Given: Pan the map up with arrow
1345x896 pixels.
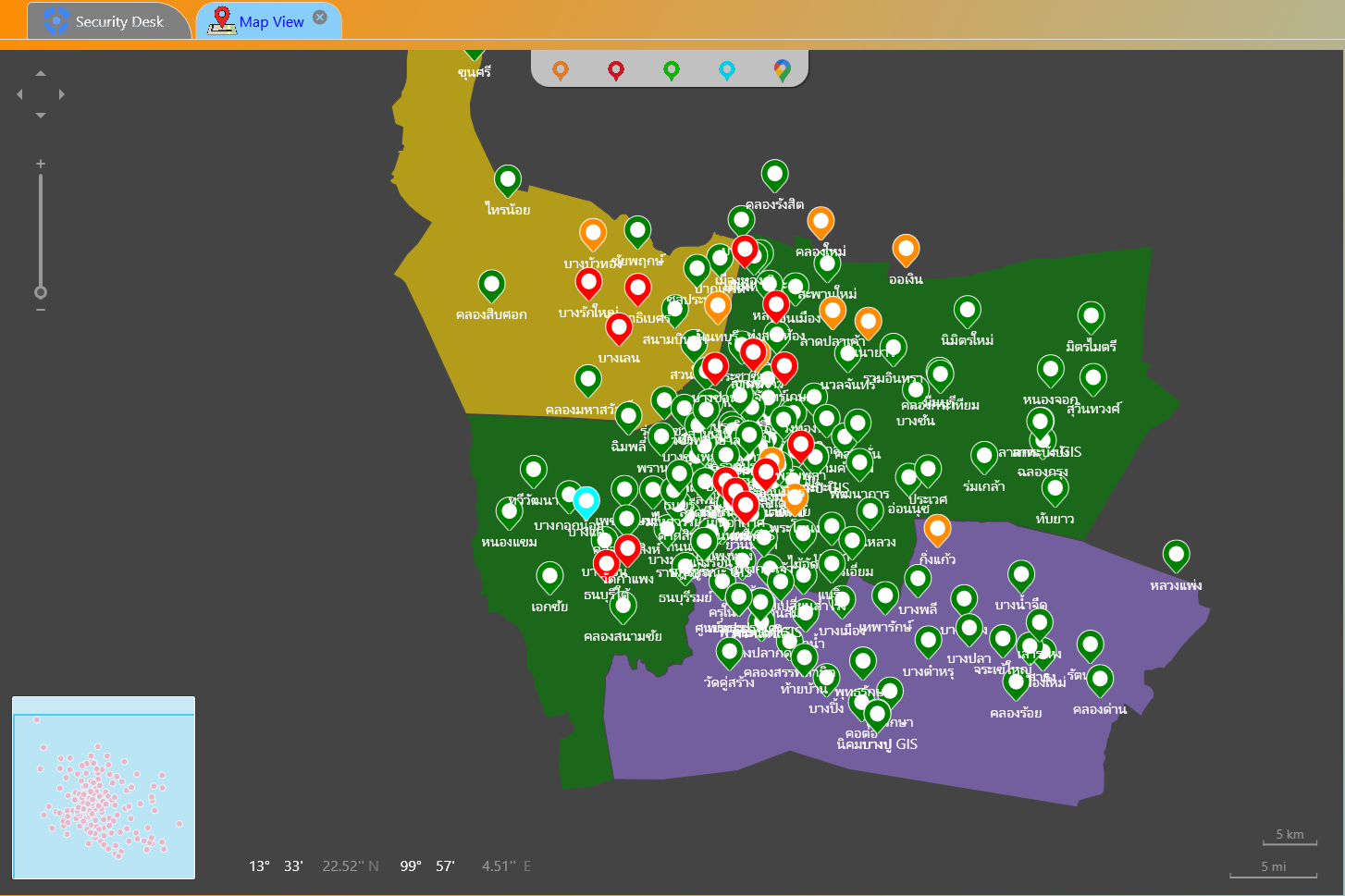Looking at the screenshot, I should click(x=41, y=73).
